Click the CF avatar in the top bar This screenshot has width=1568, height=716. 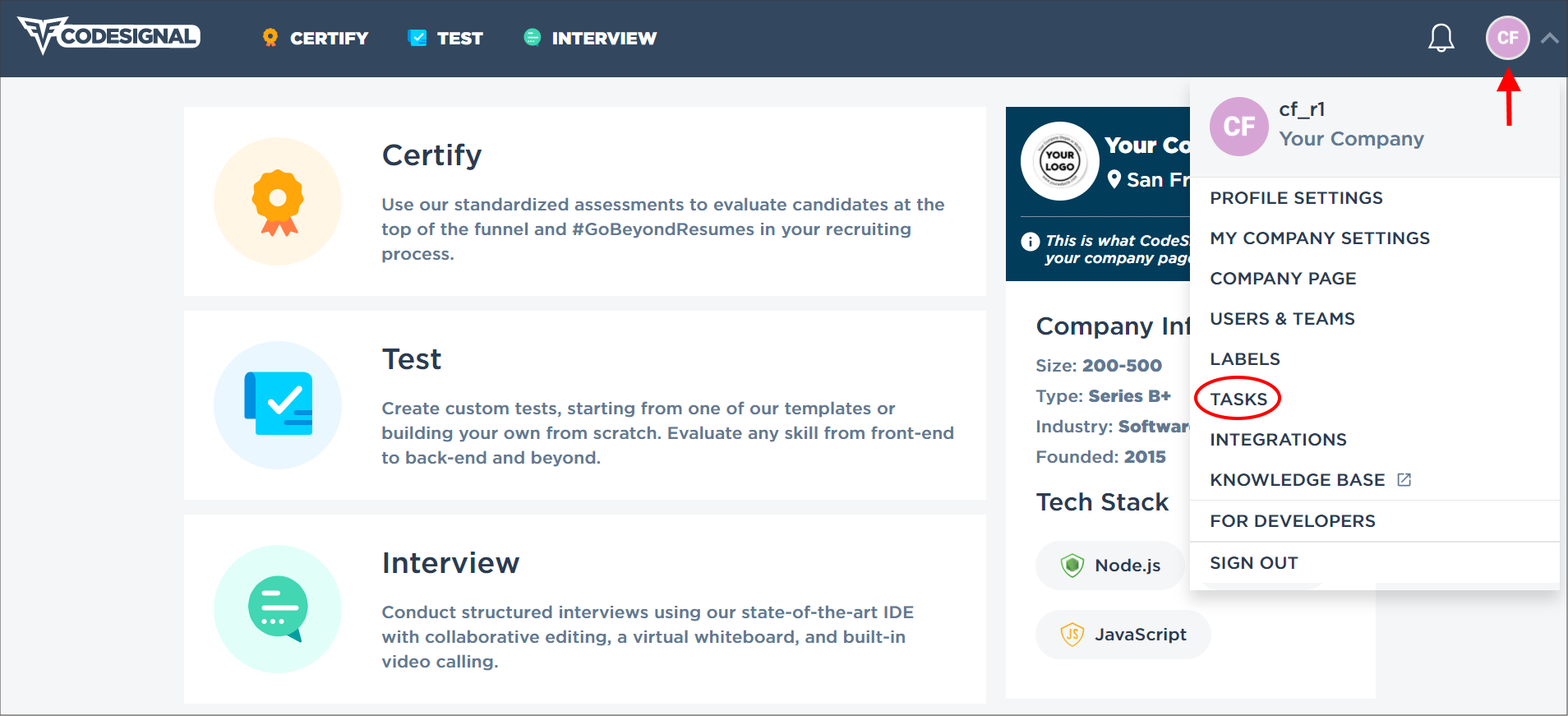pyautogui.click(x=1507, y=38)
